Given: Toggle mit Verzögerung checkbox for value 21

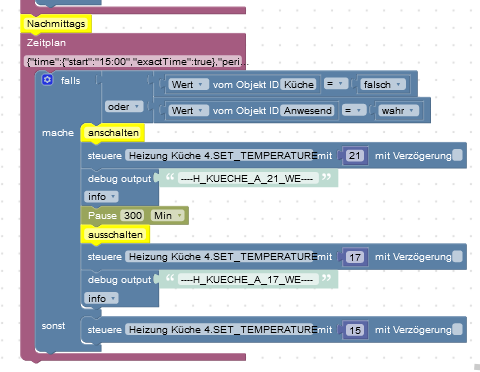Looking at the screenshot, I should click(x=458, y=155).
